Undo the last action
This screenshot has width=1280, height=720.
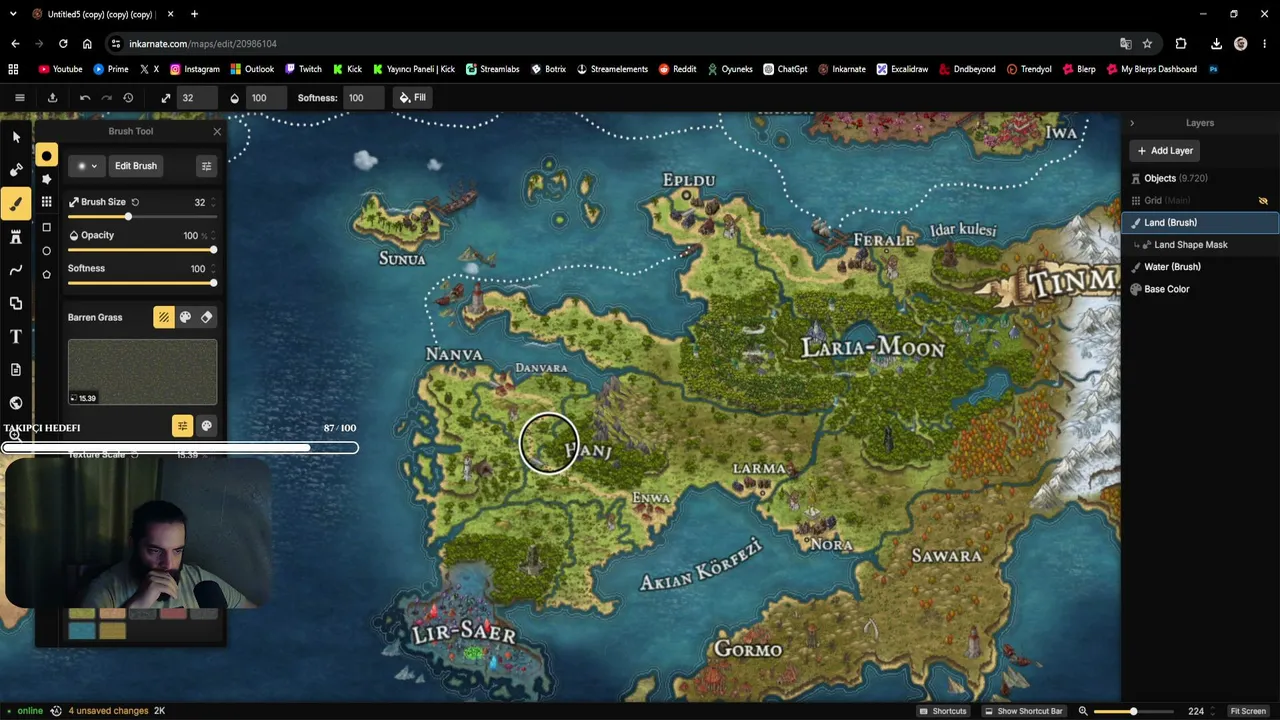(x=85, y=98)
